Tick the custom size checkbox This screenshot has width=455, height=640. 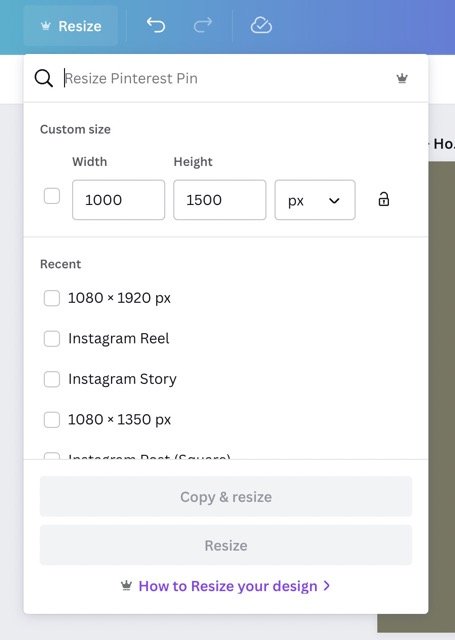pyautogui.click(x=52, y=196)
